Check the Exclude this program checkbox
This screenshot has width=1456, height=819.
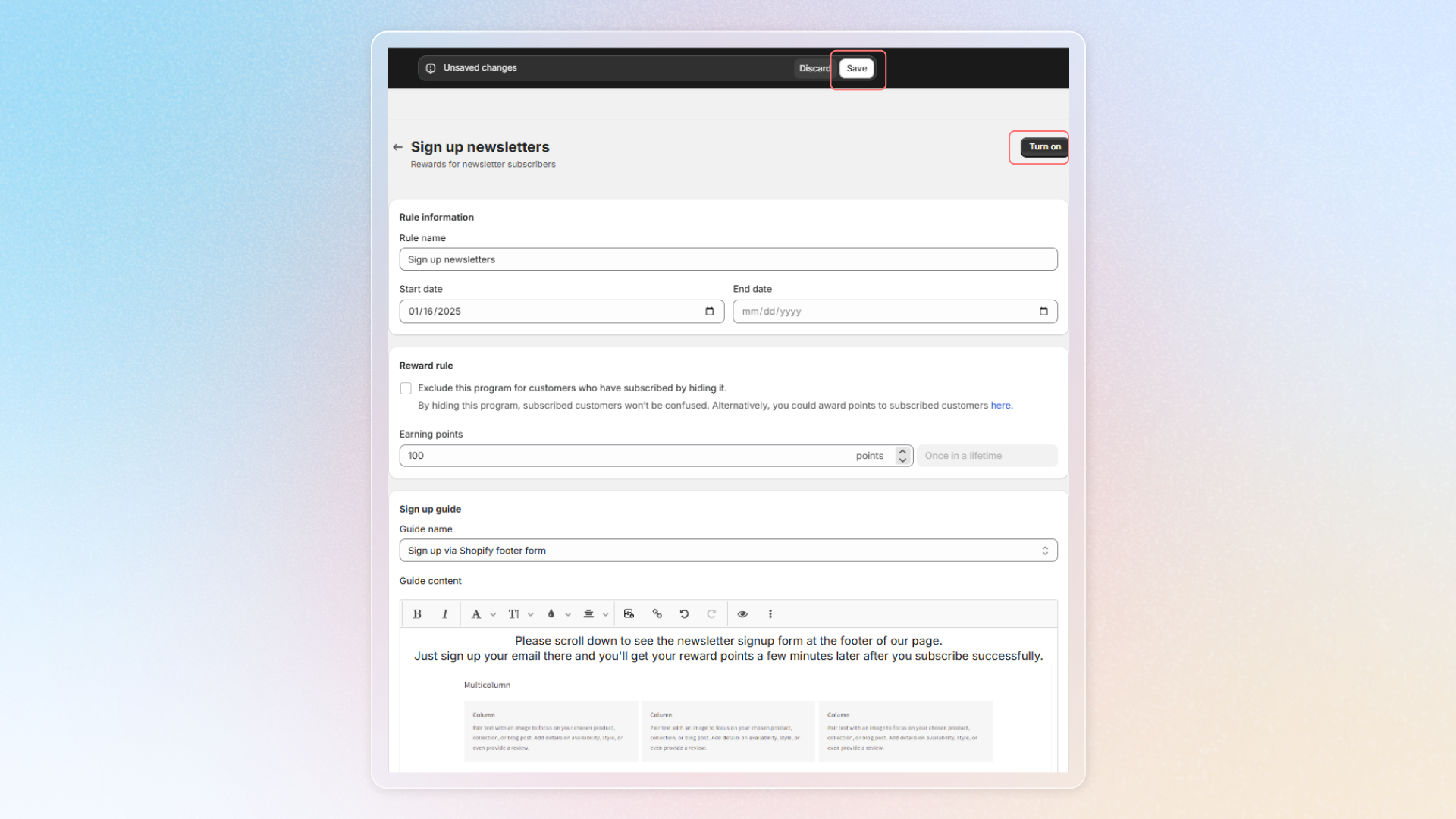tap(406, 388)
